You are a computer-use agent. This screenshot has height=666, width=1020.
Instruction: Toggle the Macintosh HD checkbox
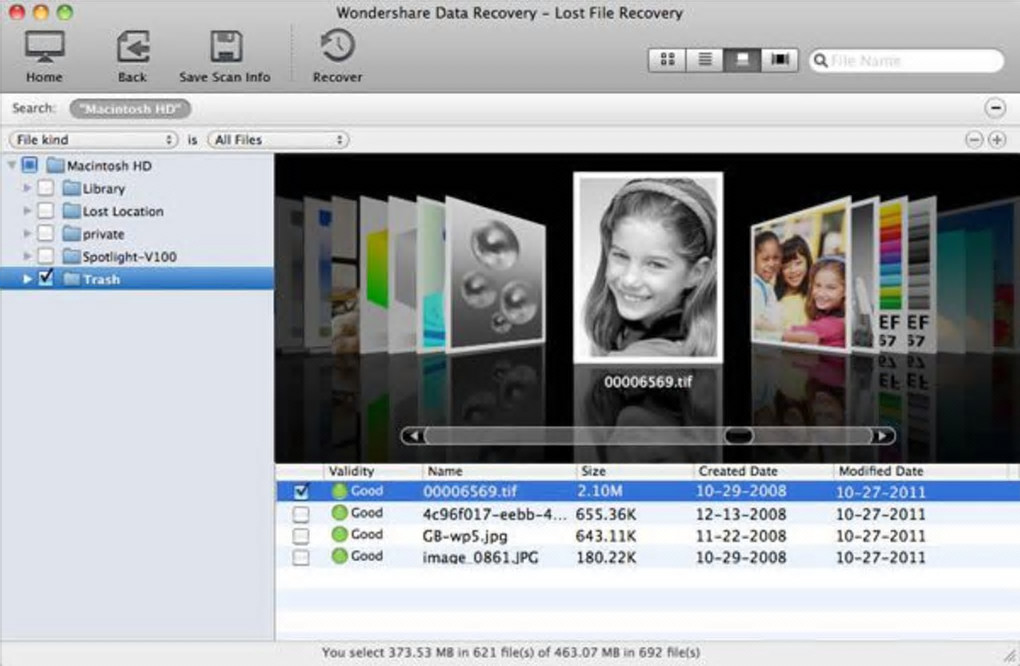pos(30,165)
